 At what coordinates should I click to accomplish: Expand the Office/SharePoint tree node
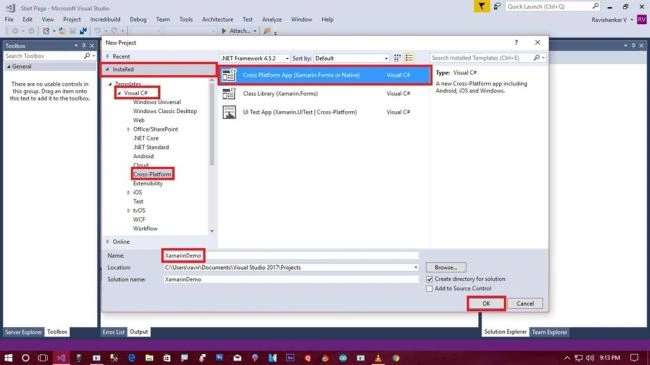click(129, 129)
